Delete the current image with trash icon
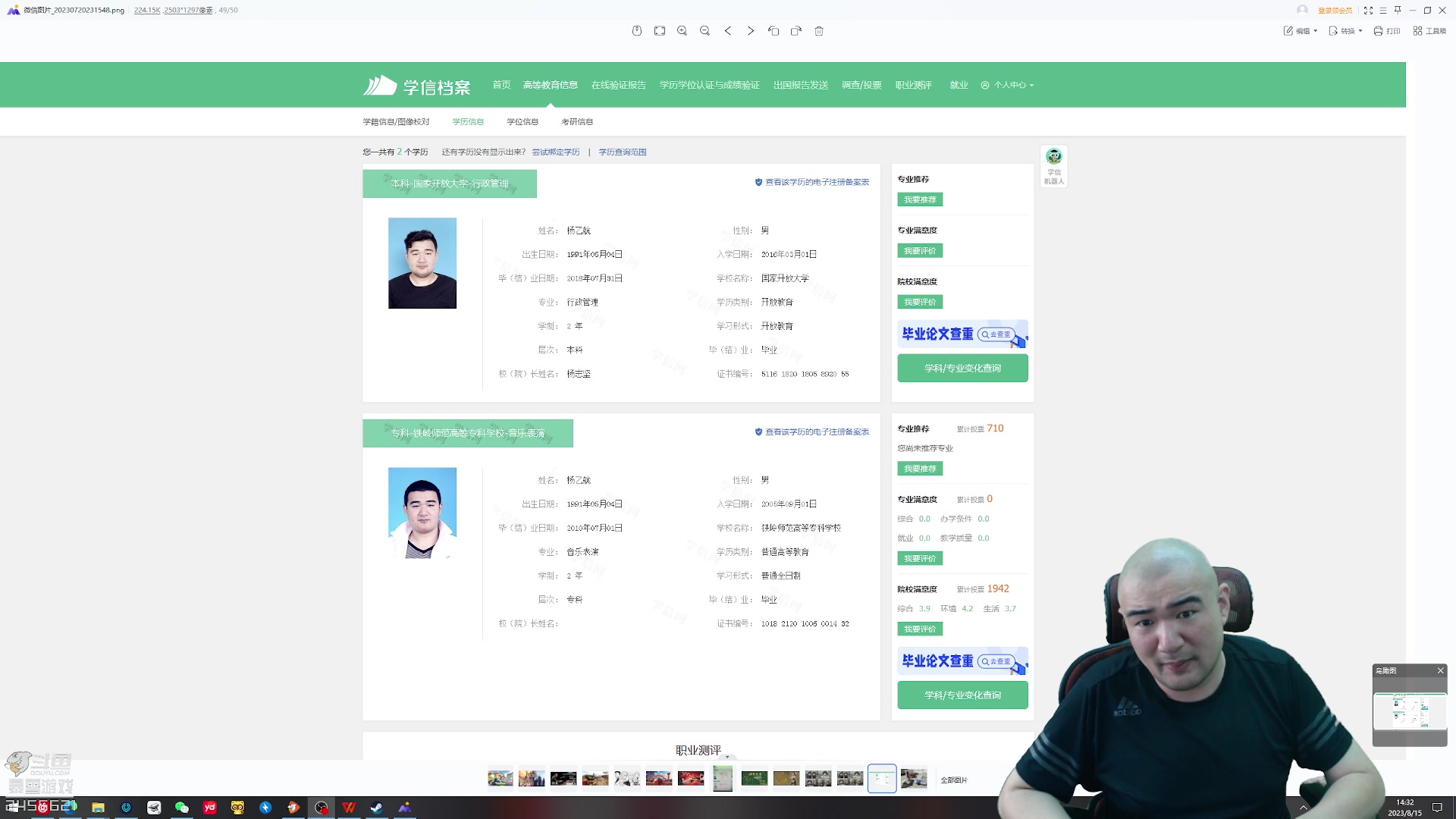 point(819,31)
